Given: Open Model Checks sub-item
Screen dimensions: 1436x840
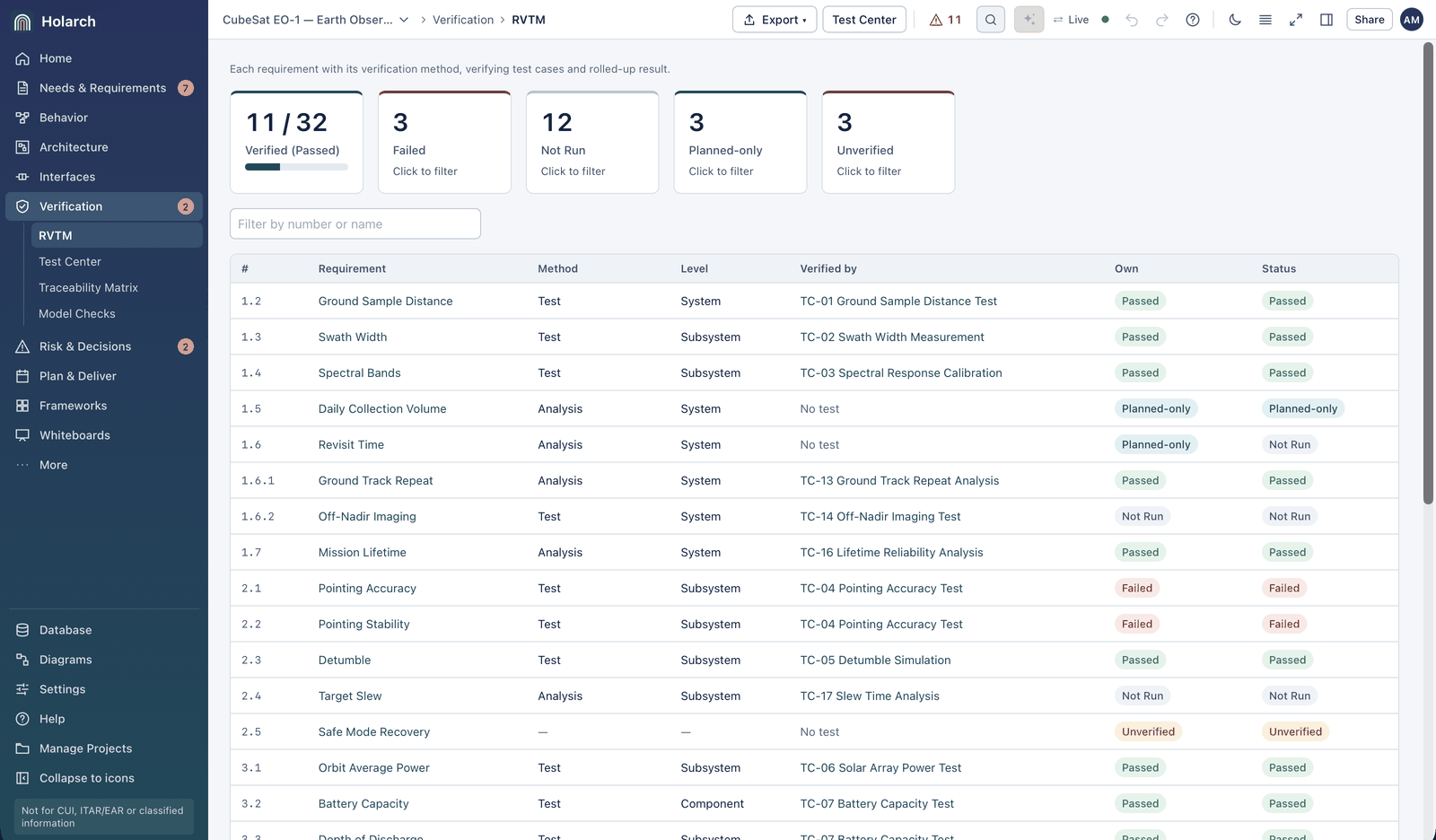Looking at the screenshot, I should (x=117, y=313).
